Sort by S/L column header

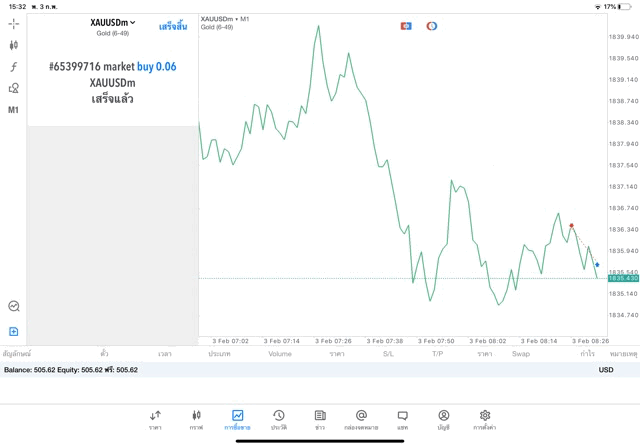point(388,354)
